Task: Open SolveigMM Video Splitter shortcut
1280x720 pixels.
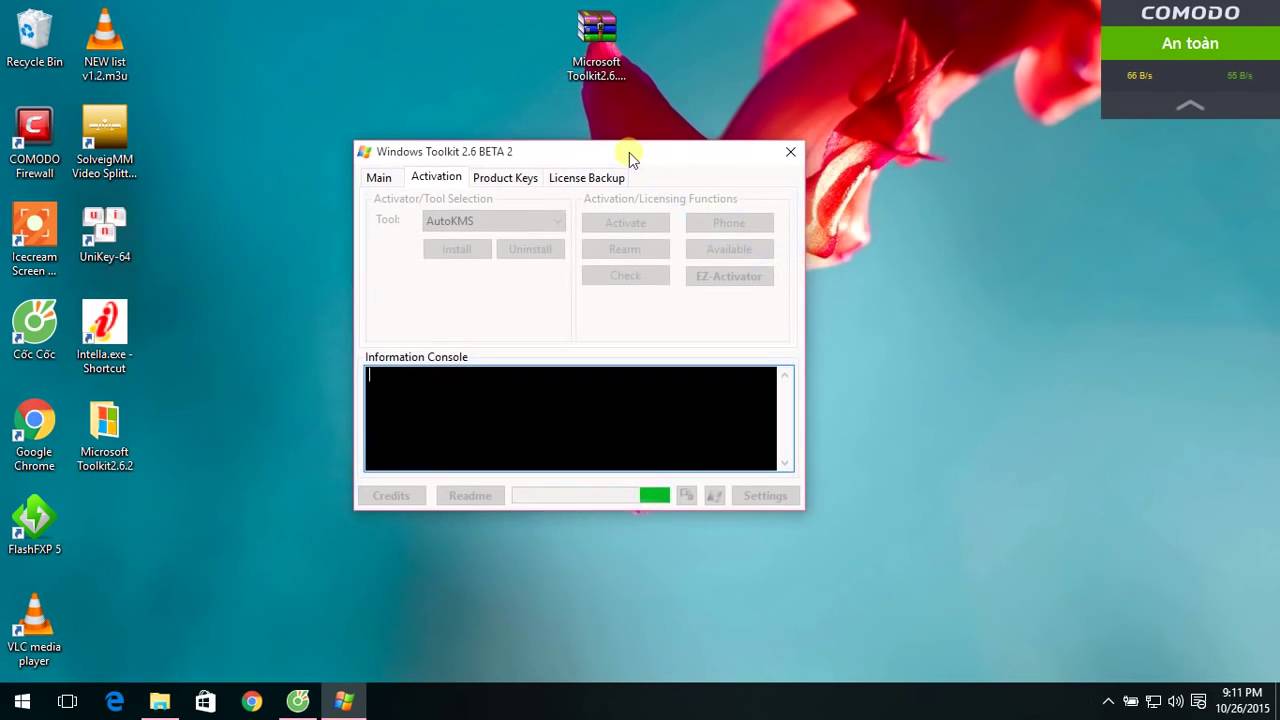Action: pos(105,143)
